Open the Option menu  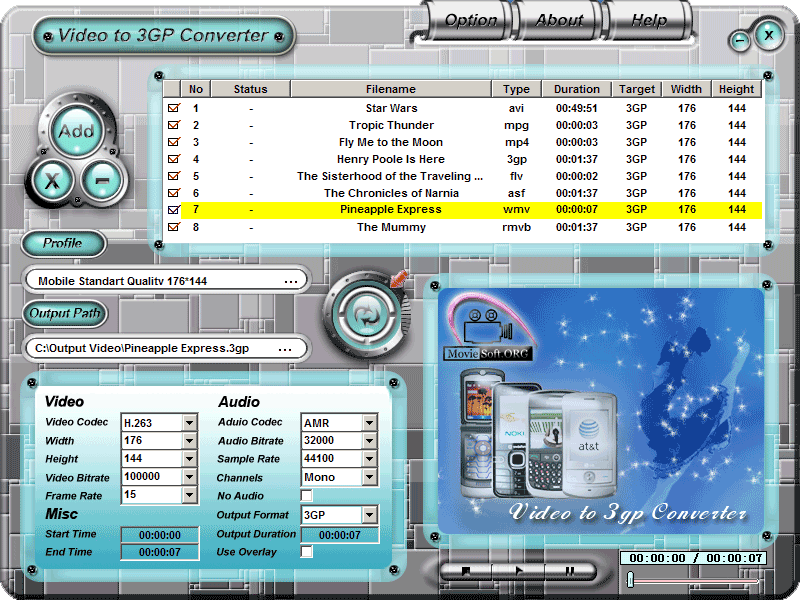point(470,20)
